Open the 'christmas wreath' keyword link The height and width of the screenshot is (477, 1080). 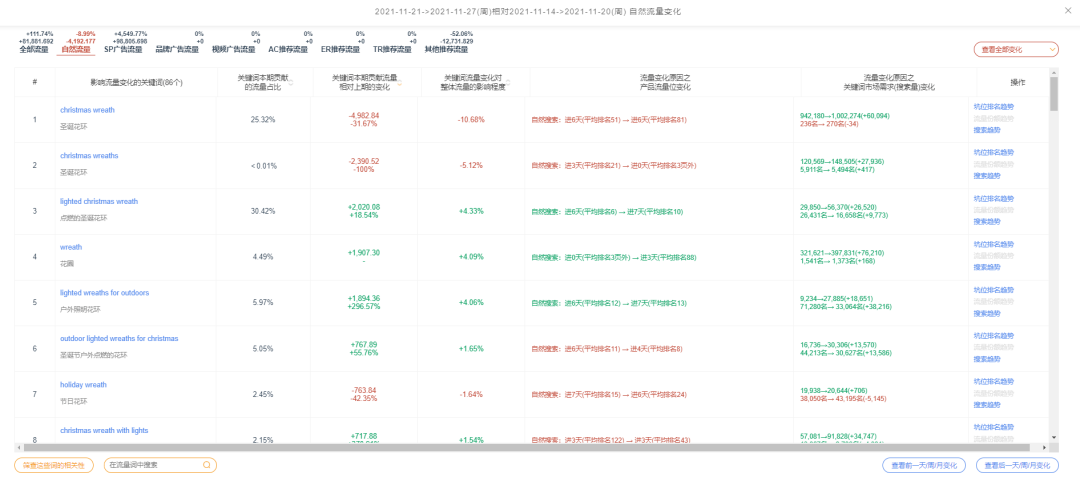click(x=87, y=110)
